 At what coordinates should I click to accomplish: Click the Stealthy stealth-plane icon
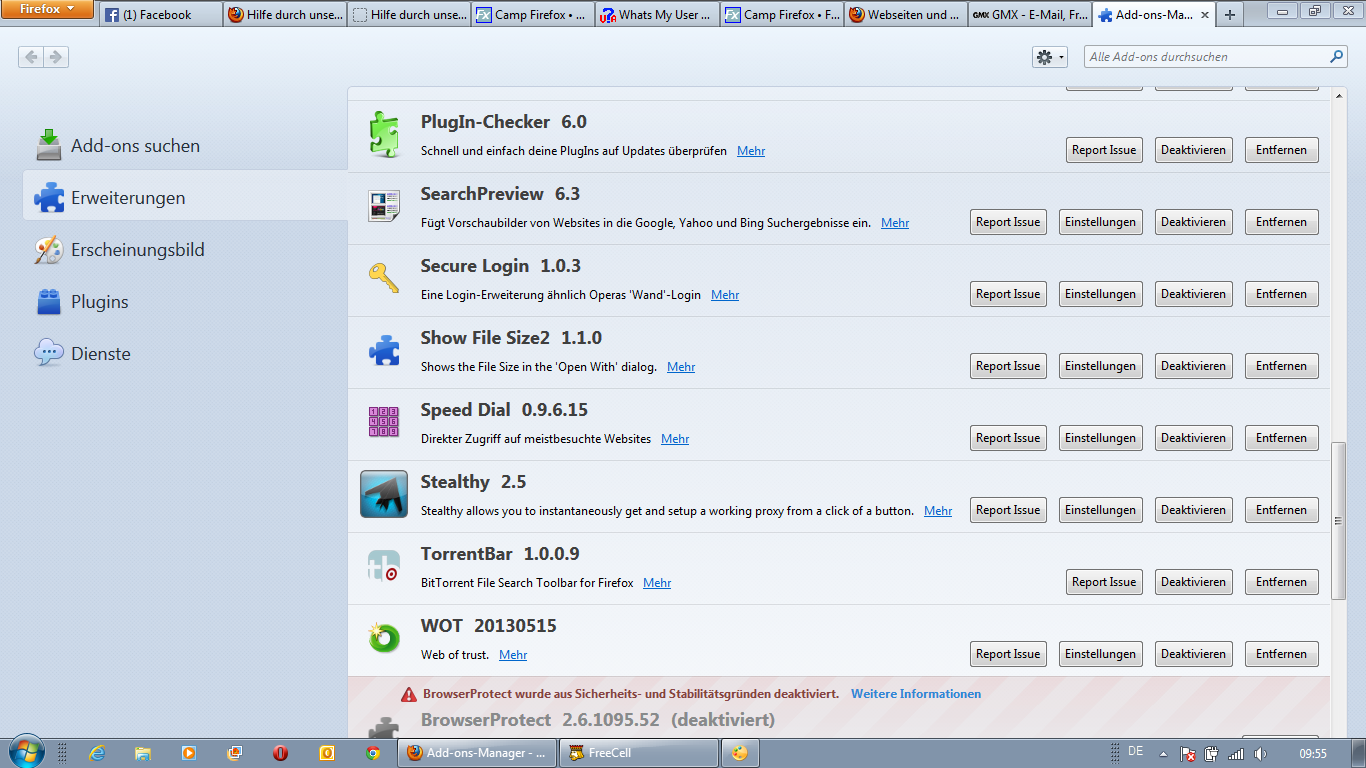384,494
